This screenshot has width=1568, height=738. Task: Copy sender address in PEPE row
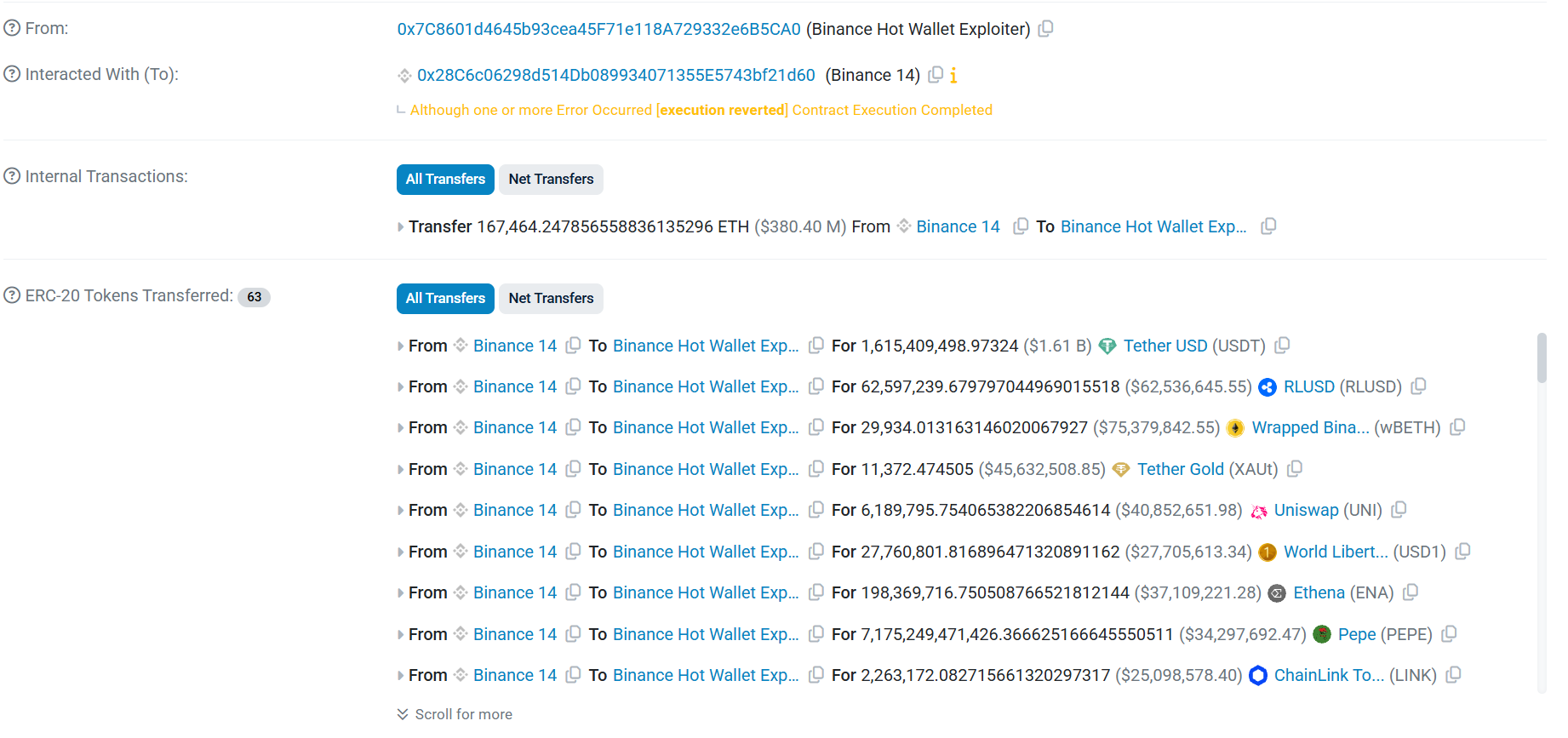coord(574,633)
